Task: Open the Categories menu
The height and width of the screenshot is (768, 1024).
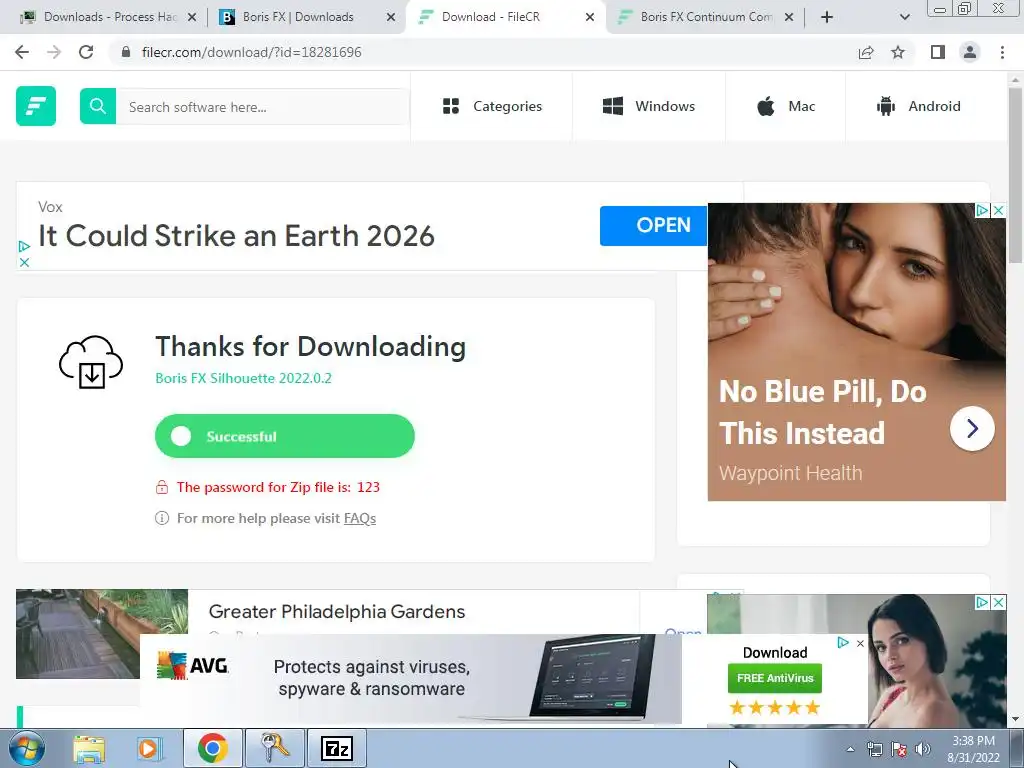Action: point(492,106)
